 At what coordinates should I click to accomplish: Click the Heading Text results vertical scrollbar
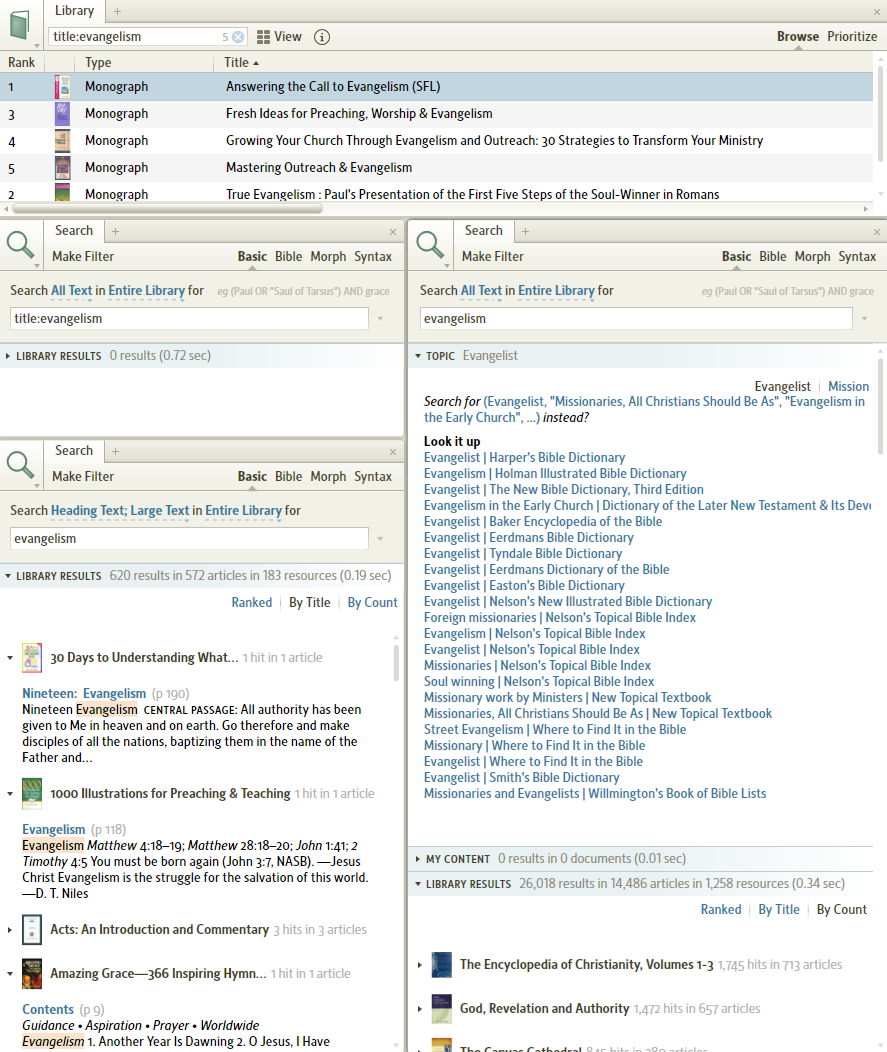coord(396,663)
